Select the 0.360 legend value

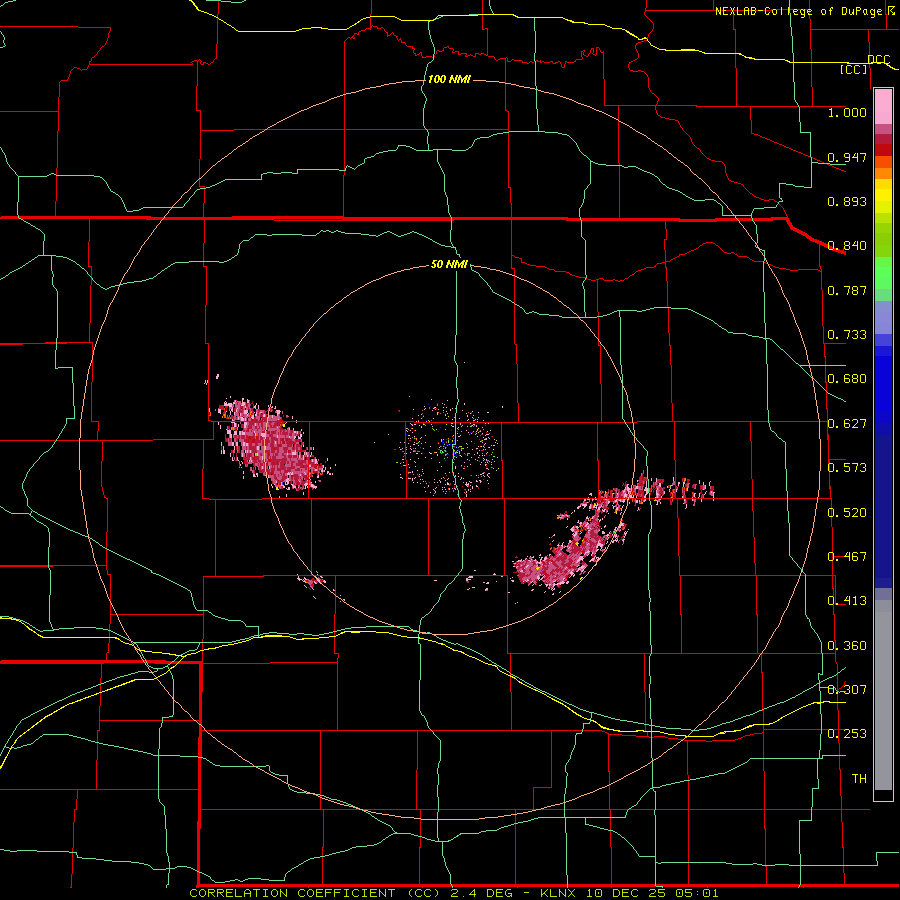[x=847, y=646]
